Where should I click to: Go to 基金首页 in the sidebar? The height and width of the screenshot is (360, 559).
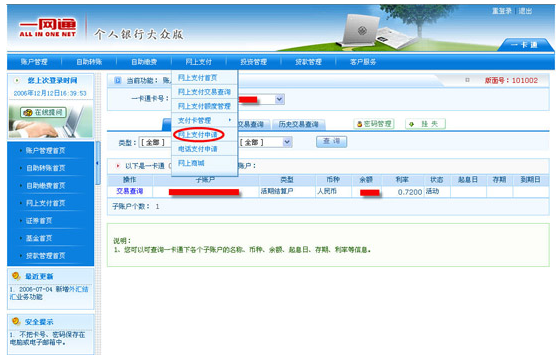[39, 238]
